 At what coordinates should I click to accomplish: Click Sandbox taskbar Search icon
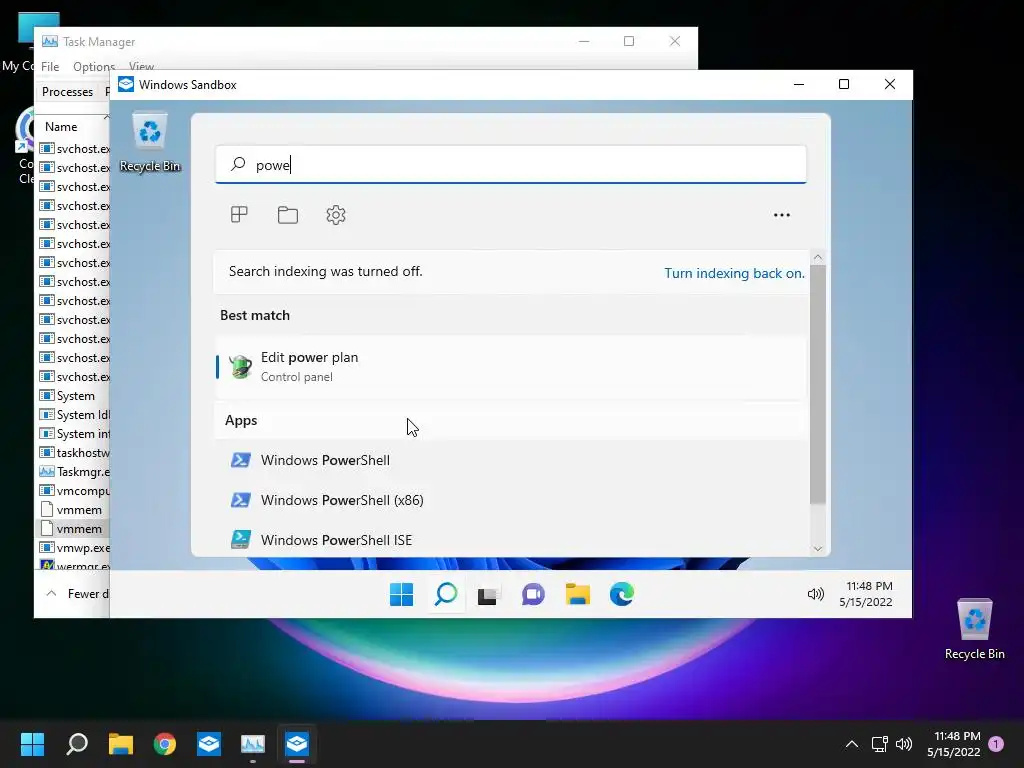(x=446, y=594)
